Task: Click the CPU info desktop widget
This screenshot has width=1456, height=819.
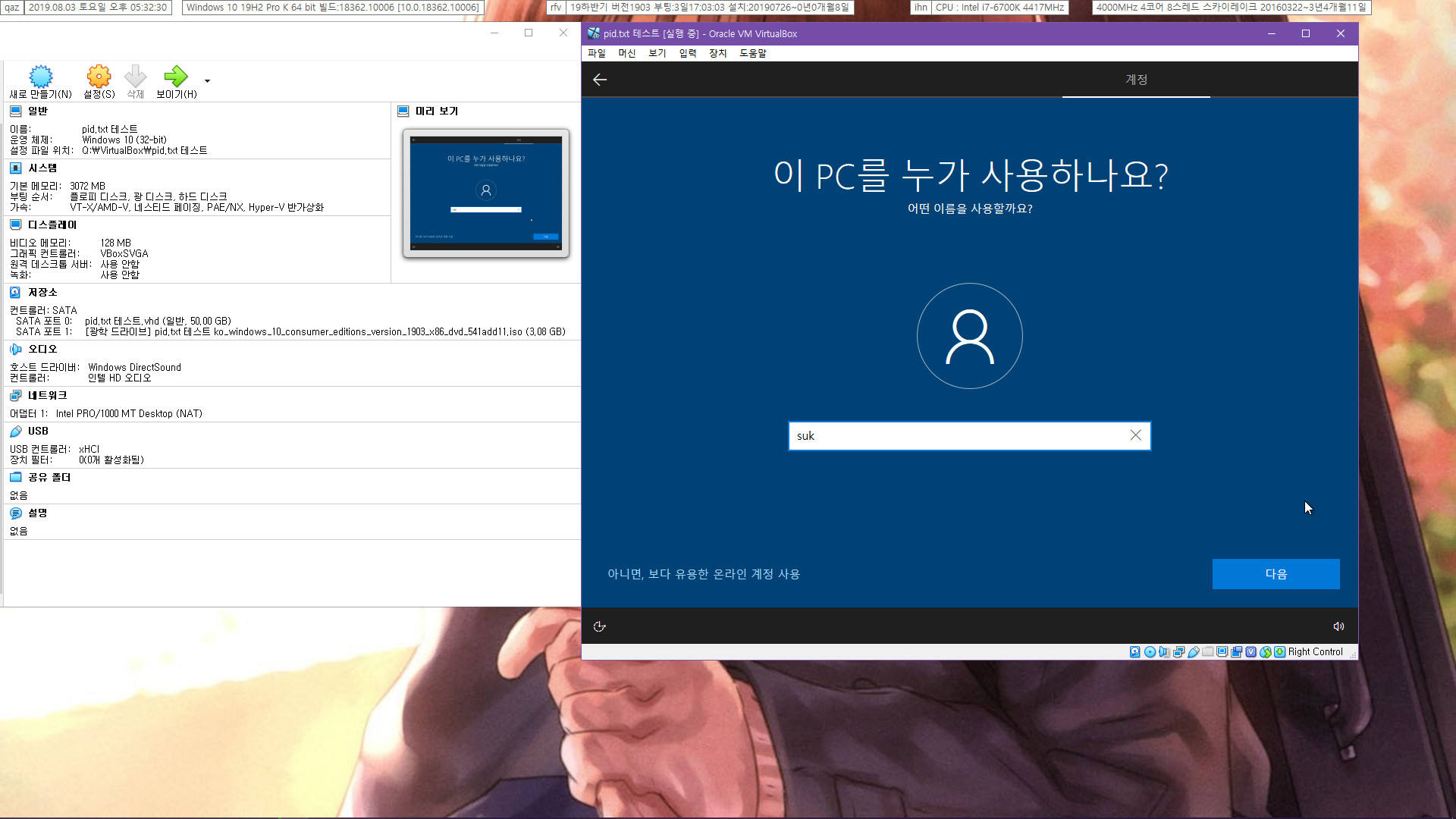Action: click(x=999, y=7)
